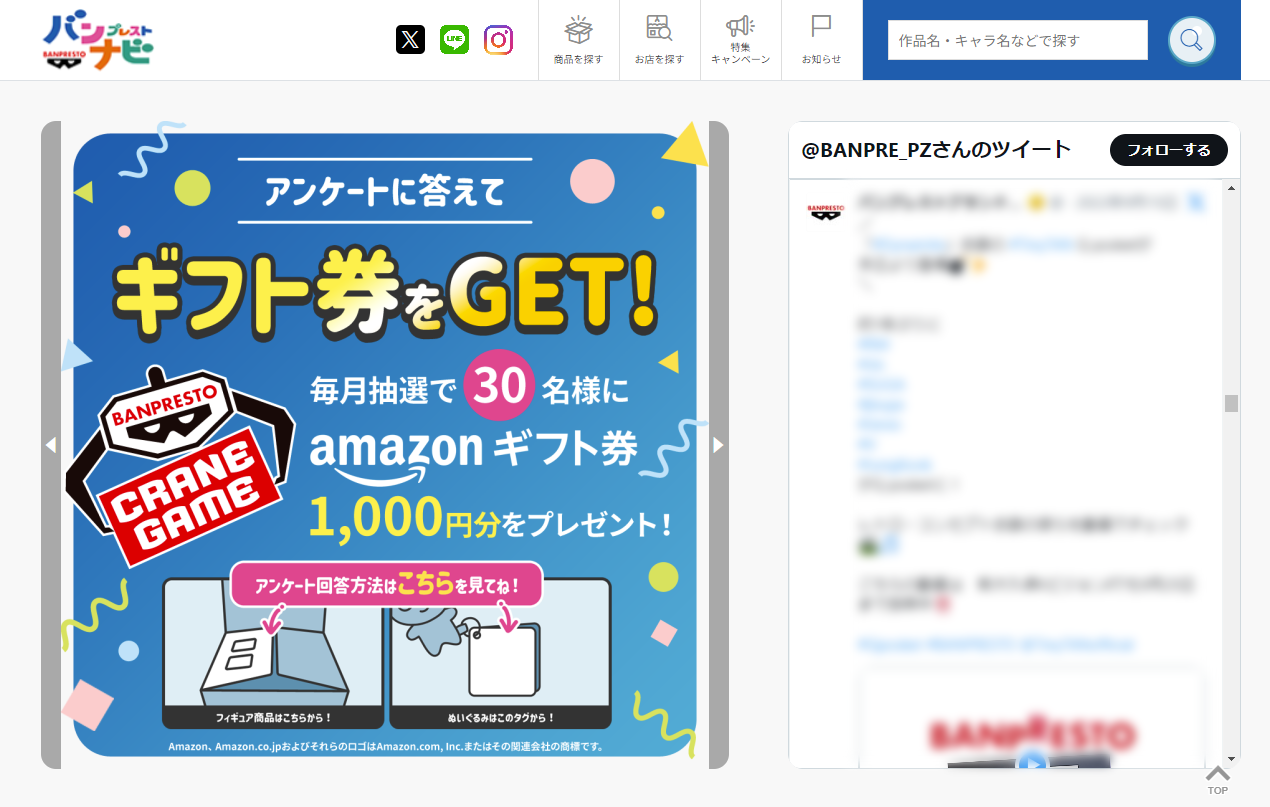This screenshot has height=807, width=1270.
Task: Click the Banpresto avatar in tweet
Action: pos(826,210)
